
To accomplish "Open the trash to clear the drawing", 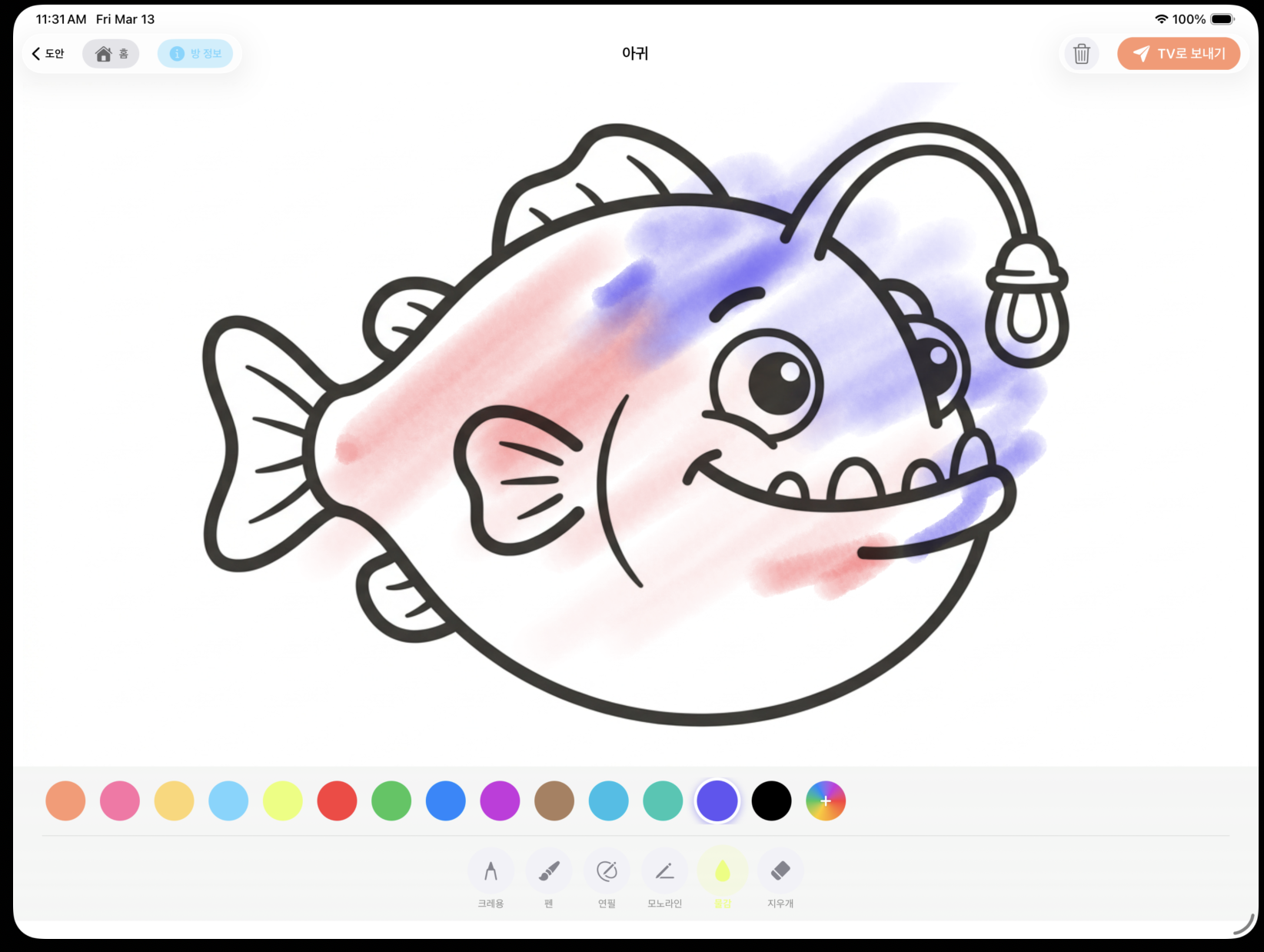I will pos(1081,53).
